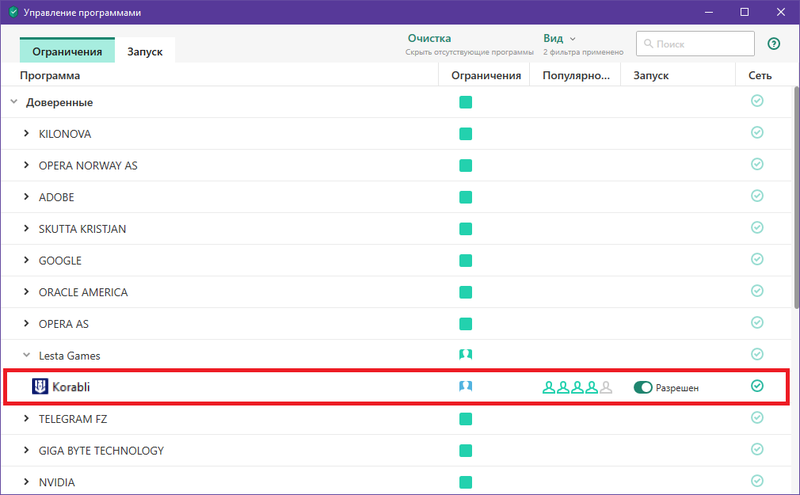Collapse the Lesta Games group
Screen dimensions: 800x495
(x=26, y=355)
